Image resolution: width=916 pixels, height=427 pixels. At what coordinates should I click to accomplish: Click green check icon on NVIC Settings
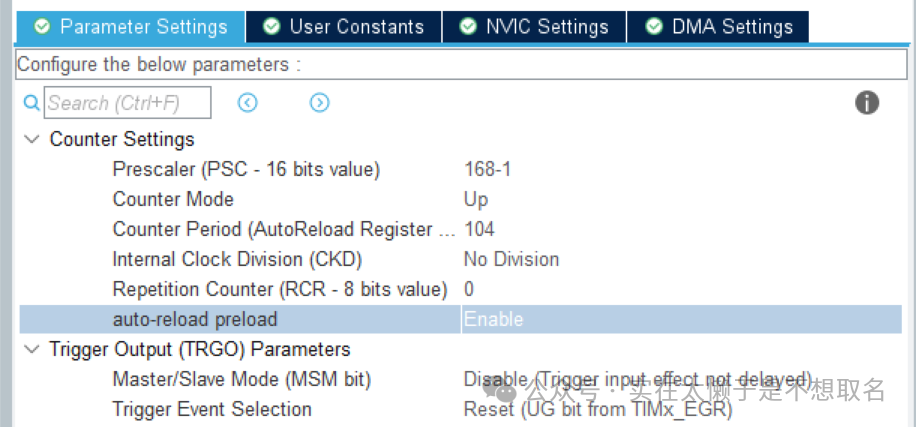coord(468,26)
